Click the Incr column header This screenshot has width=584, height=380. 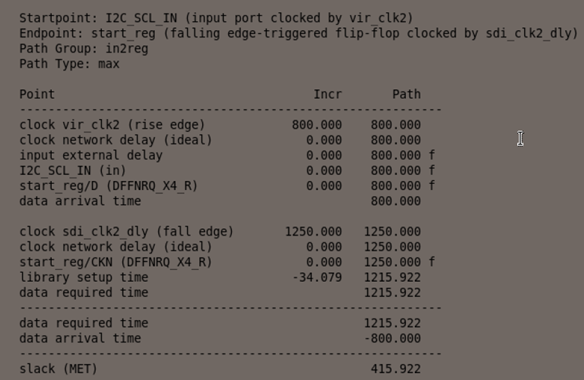[x=327, y=94]
